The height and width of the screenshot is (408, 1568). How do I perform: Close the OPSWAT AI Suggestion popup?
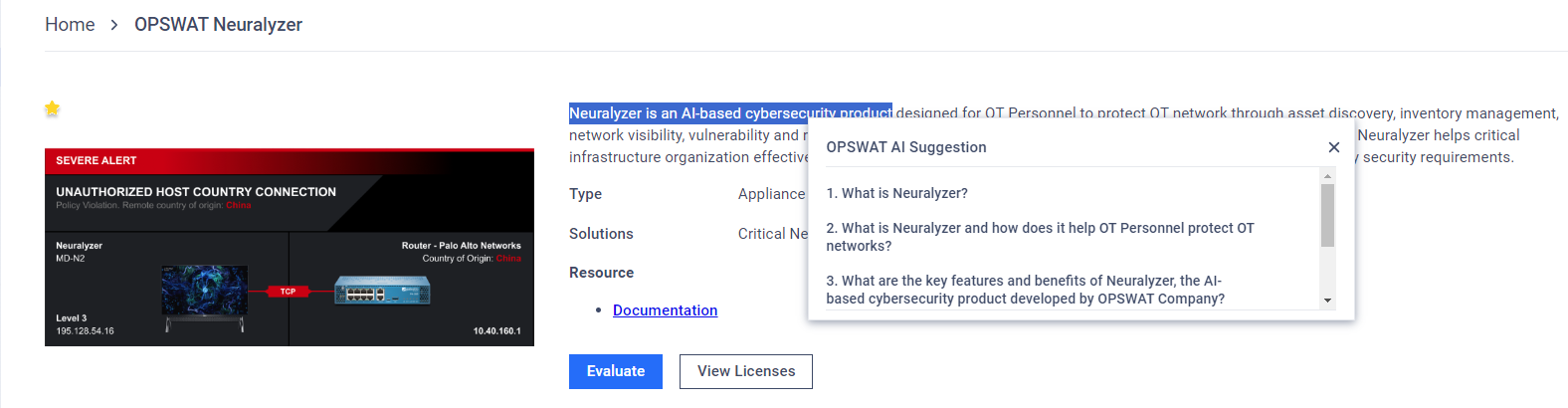coord(1334,147)
